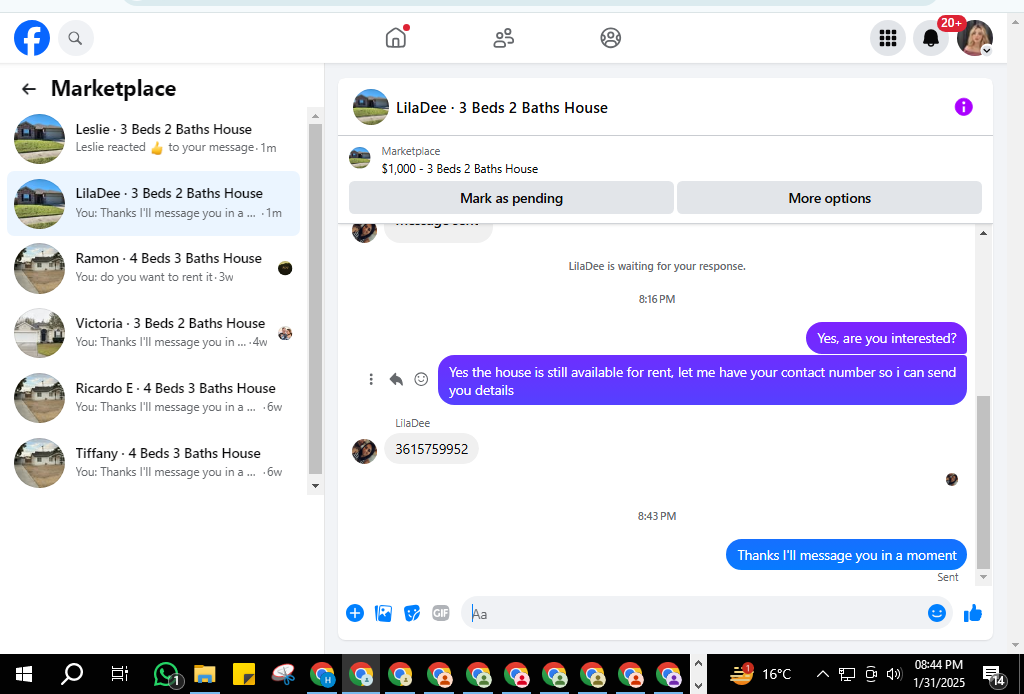Open Task View on taskbar
Viewport: 1024px width, 694px height.
120,674
